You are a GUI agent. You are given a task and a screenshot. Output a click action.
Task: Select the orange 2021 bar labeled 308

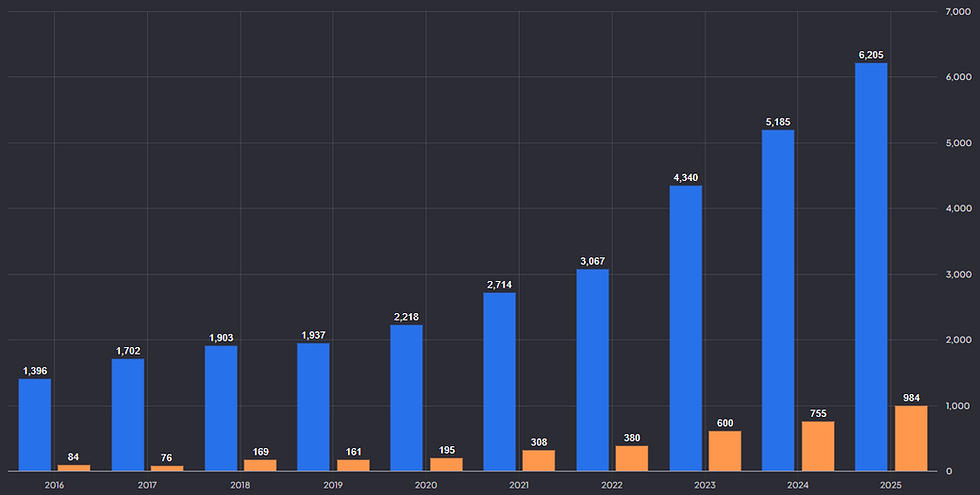538,461
